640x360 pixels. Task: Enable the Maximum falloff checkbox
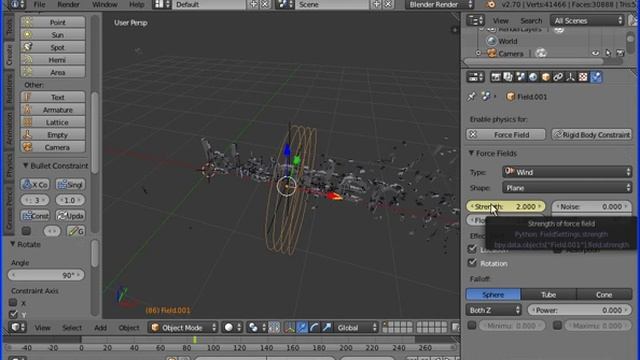tap(557, 325)
